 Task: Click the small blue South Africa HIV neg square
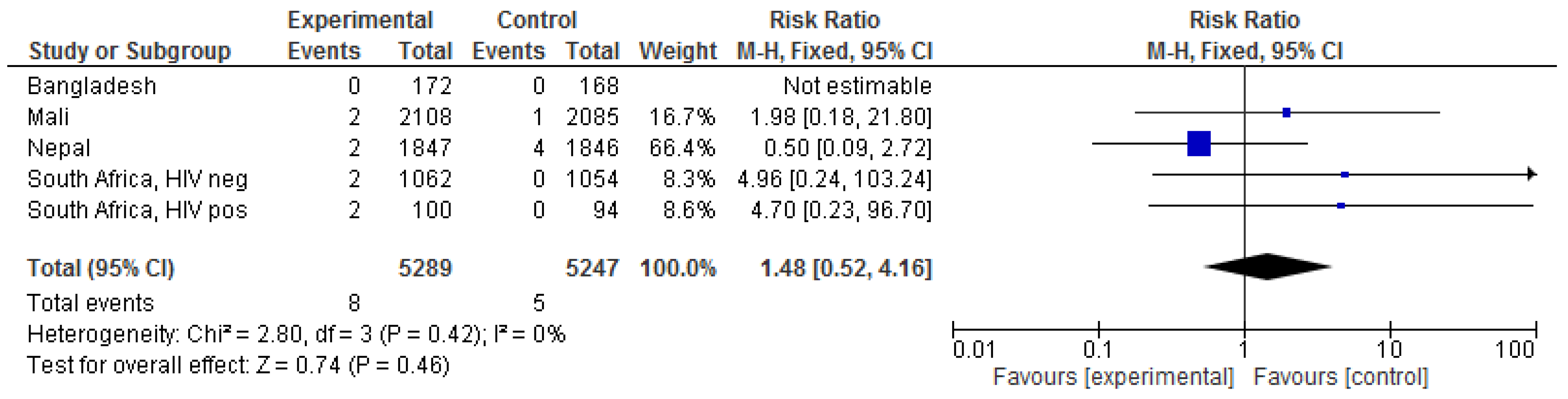pos(1345,175)
